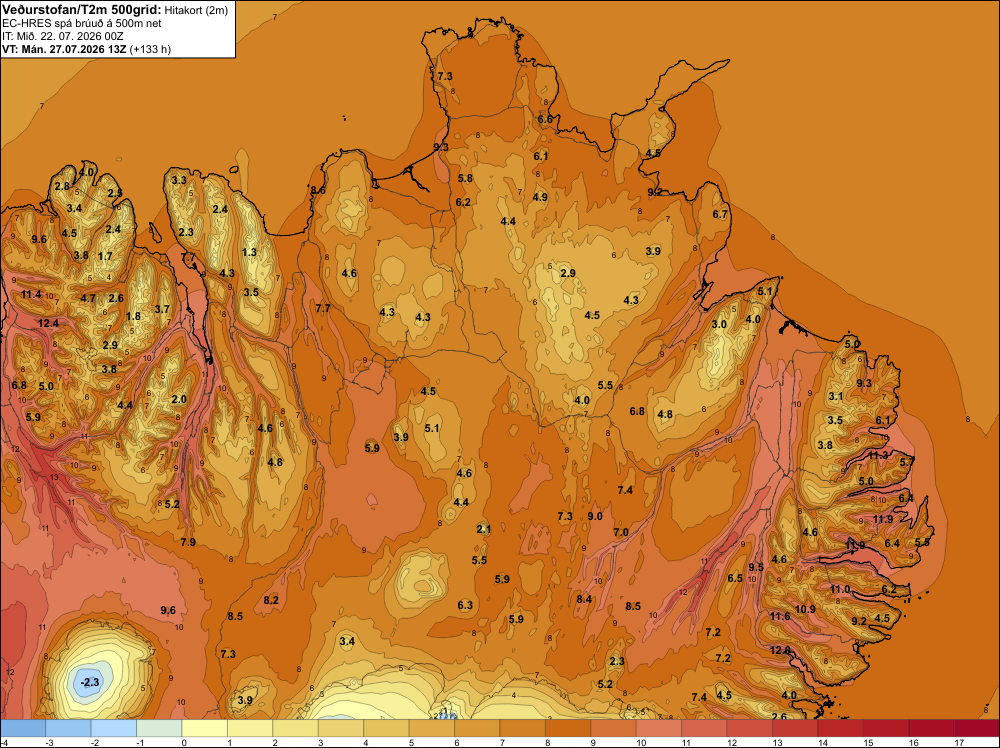The image size is (1000, 748).
Task: Pick the legend swatch between 10 and 11
Action: click(x=659, y=728)
